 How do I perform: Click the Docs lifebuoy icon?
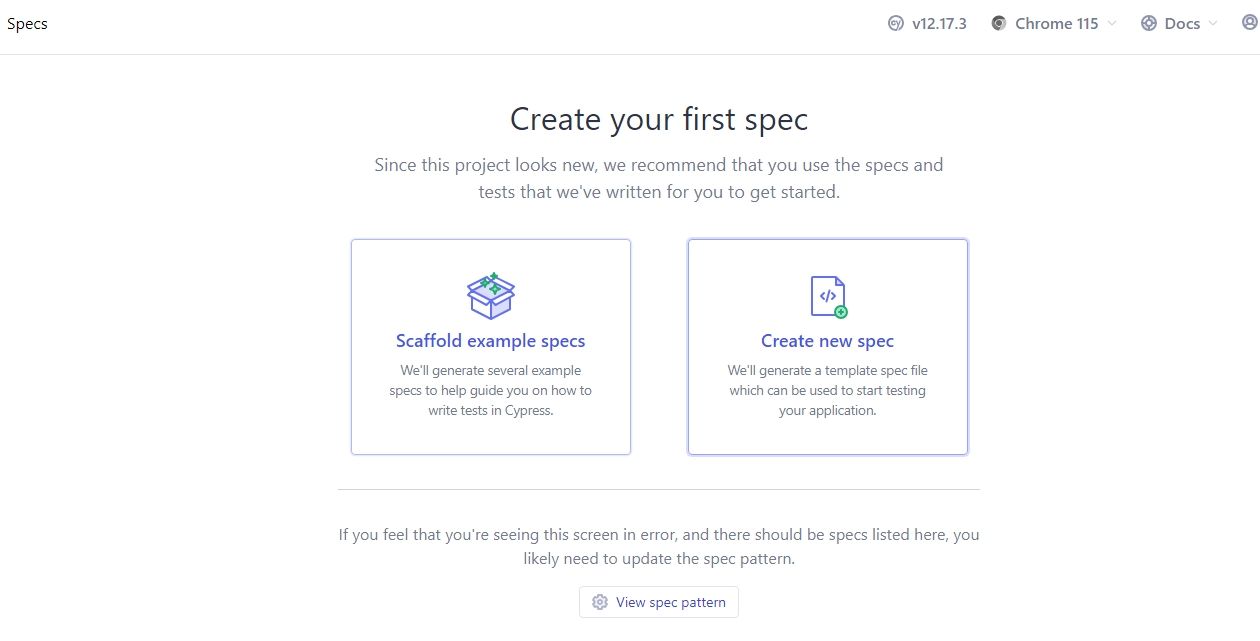click(1147, 23)
